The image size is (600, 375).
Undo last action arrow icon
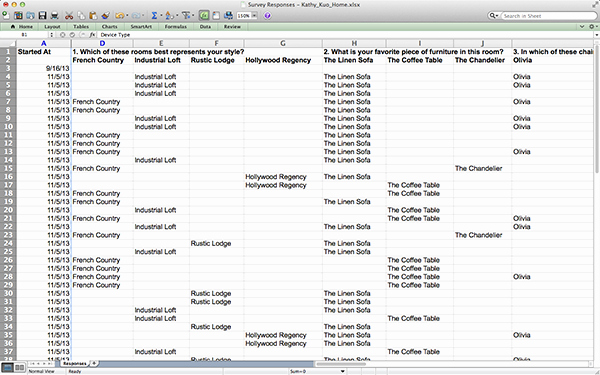(x=120, y=16)
